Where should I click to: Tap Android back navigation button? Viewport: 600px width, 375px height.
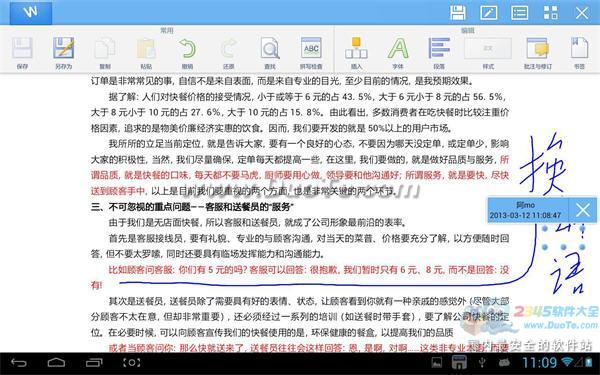(19, 362)
